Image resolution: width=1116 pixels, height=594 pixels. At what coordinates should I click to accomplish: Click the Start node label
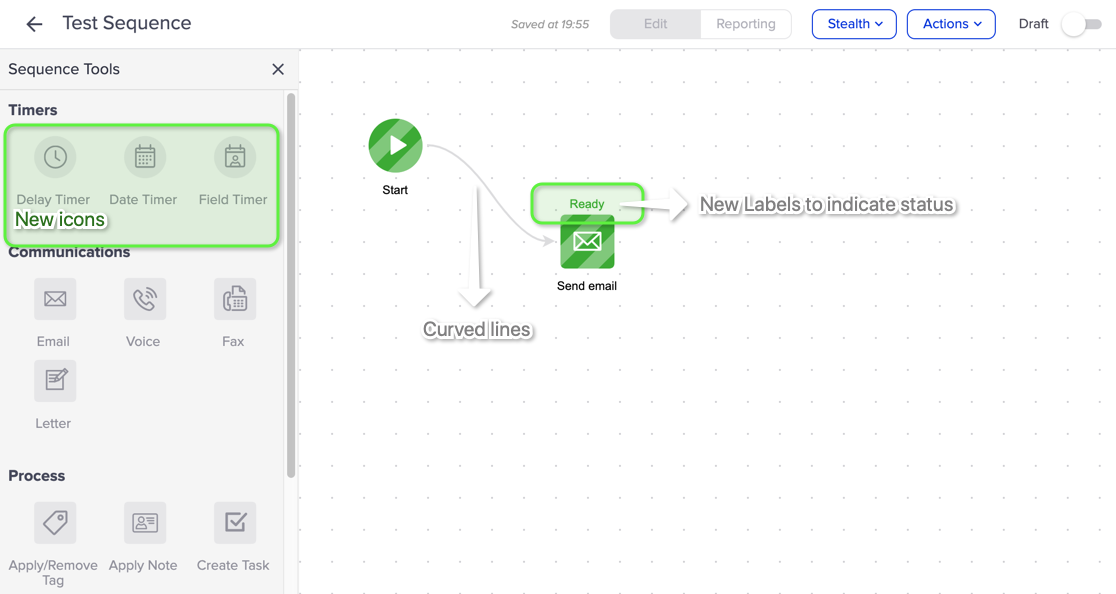coord(395,190)
